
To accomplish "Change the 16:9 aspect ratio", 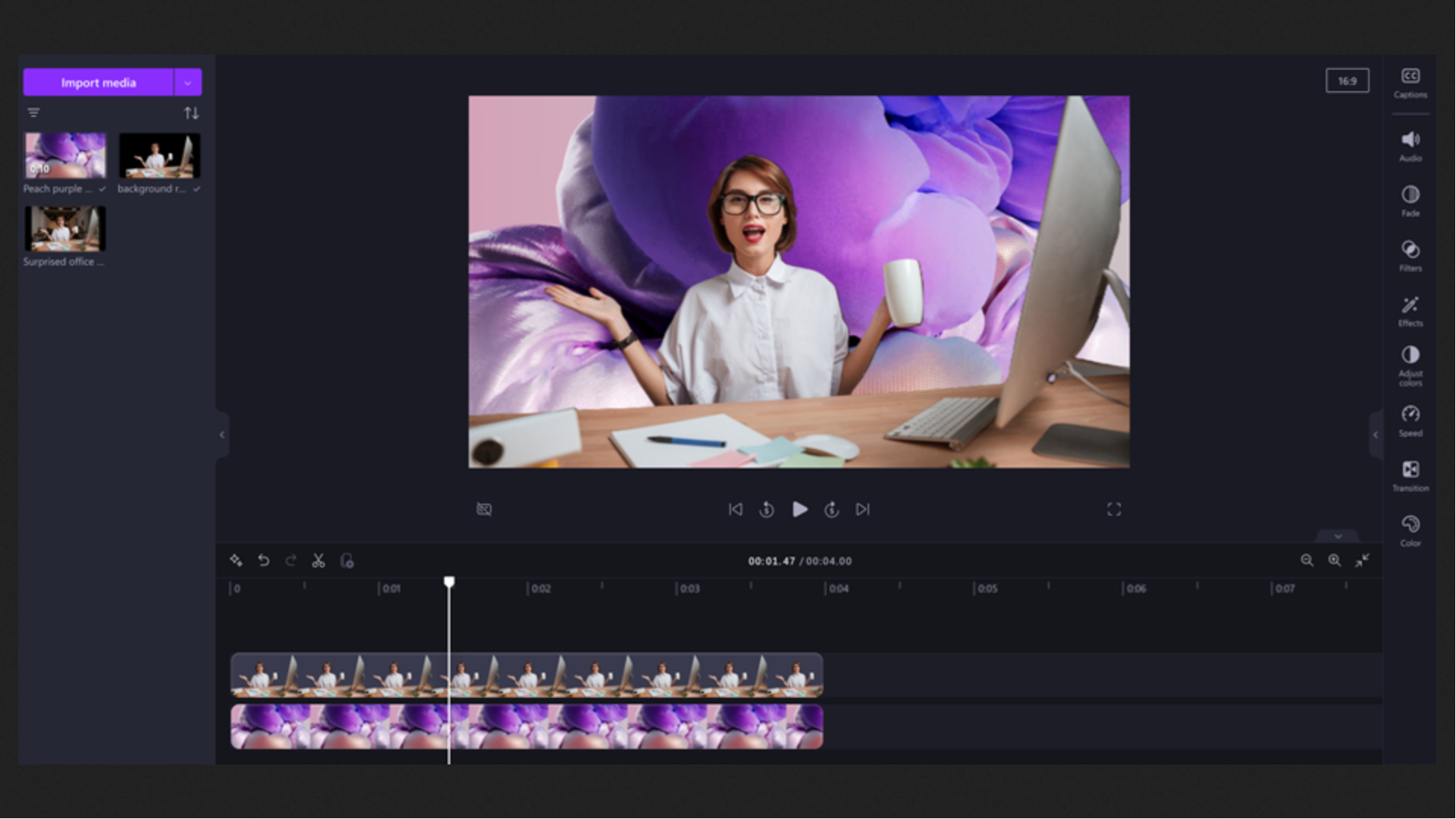I will pyautogui.click(x=1347, y=80).
